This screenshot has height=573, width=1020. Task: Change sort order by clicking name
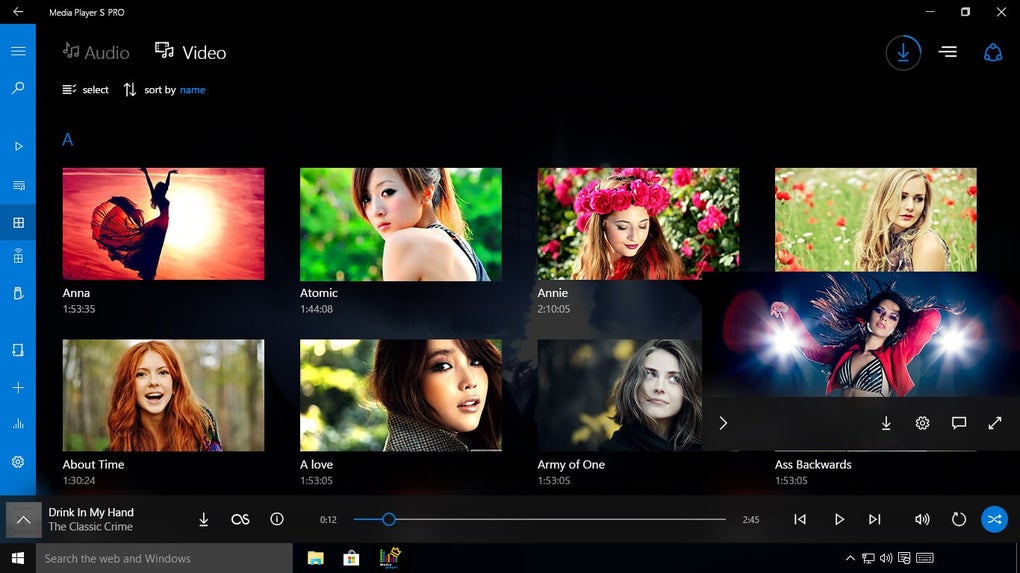click(193, 90)
